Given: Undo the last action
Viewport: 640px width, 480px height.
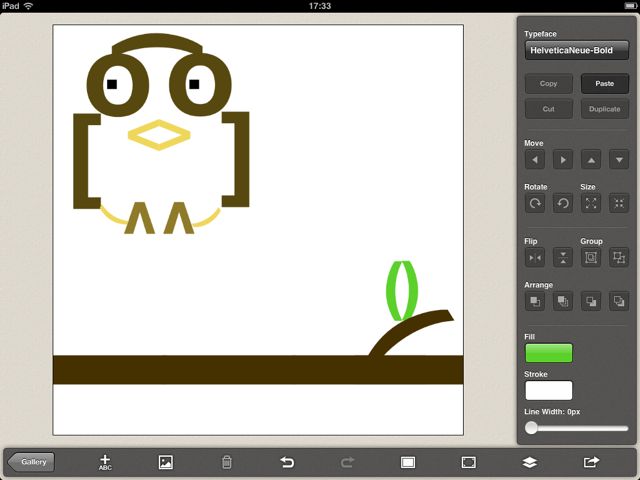Looking at the screenshot, I should 287,462.
